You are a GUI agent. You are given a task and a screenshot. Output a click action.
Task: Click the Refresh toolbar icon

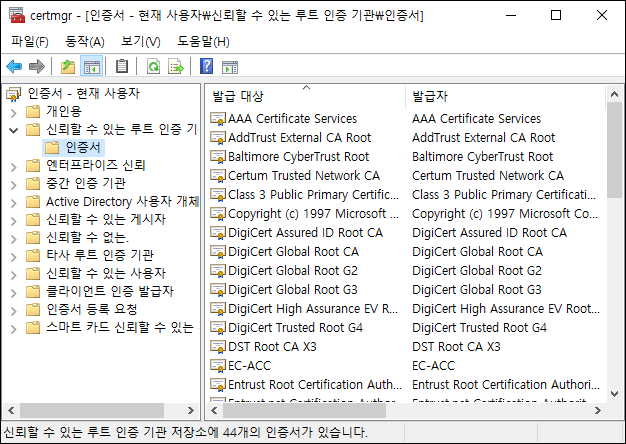(153, 66)
